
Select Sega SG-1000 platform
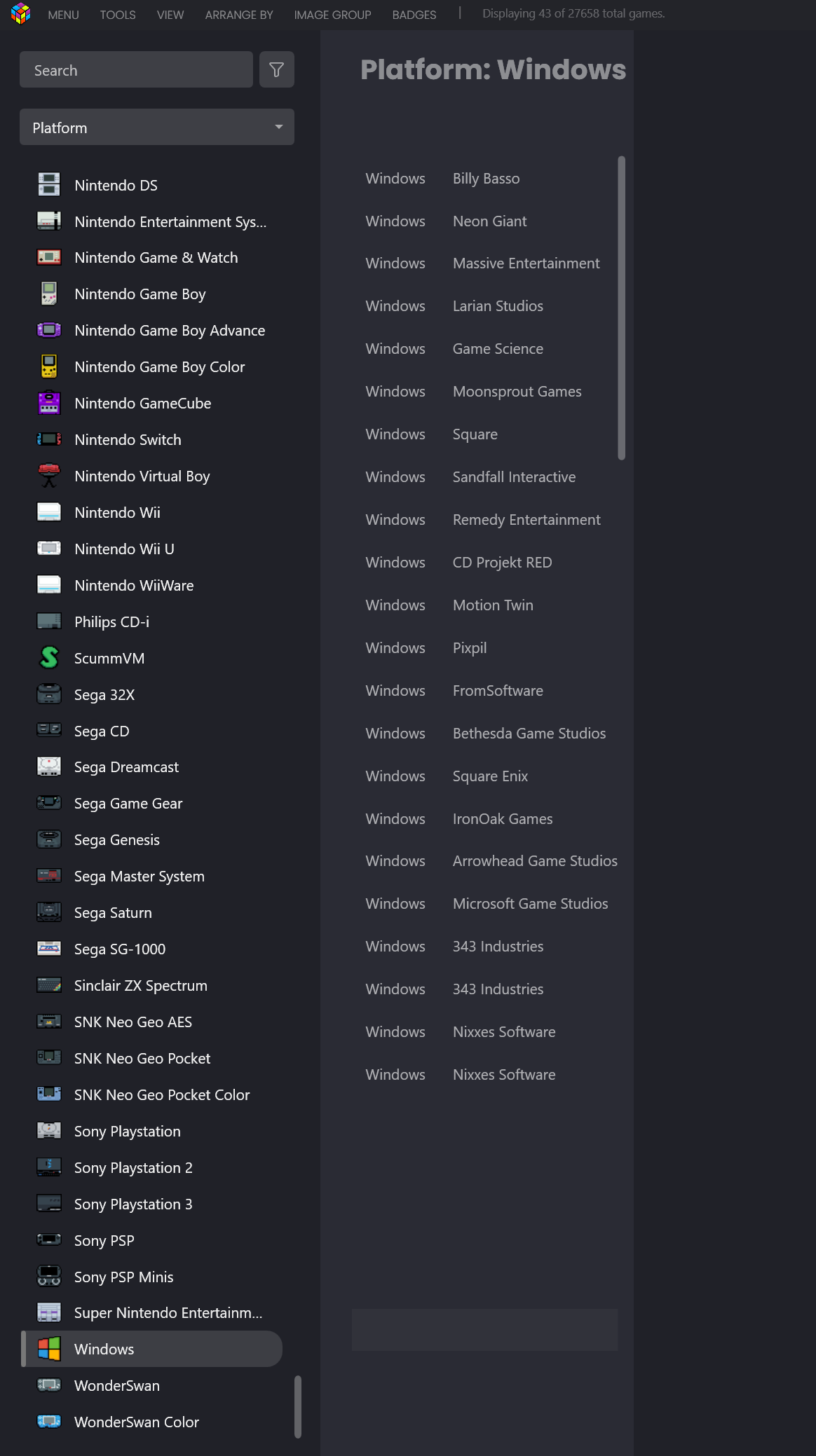[151, 949]
